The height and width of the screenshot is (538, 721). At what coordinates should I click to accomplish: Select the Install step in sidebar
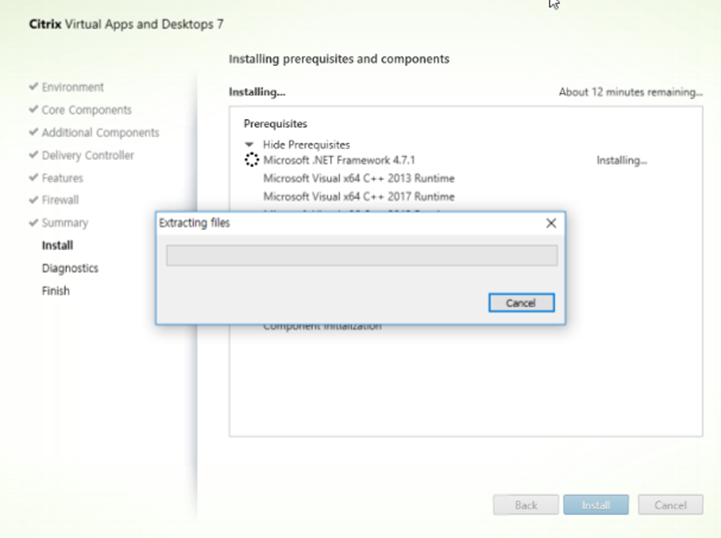[57, 246]
